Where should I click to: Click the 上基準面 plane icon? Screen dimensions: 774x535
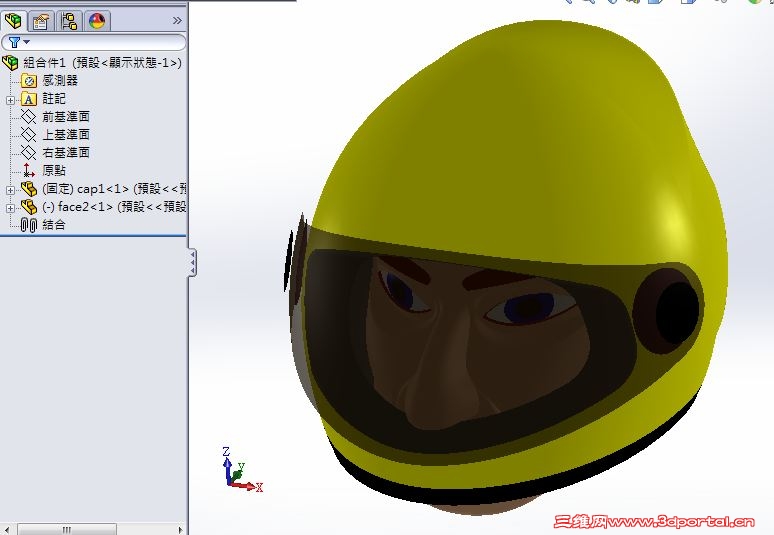pyautogui.click(x=29, y=135)
